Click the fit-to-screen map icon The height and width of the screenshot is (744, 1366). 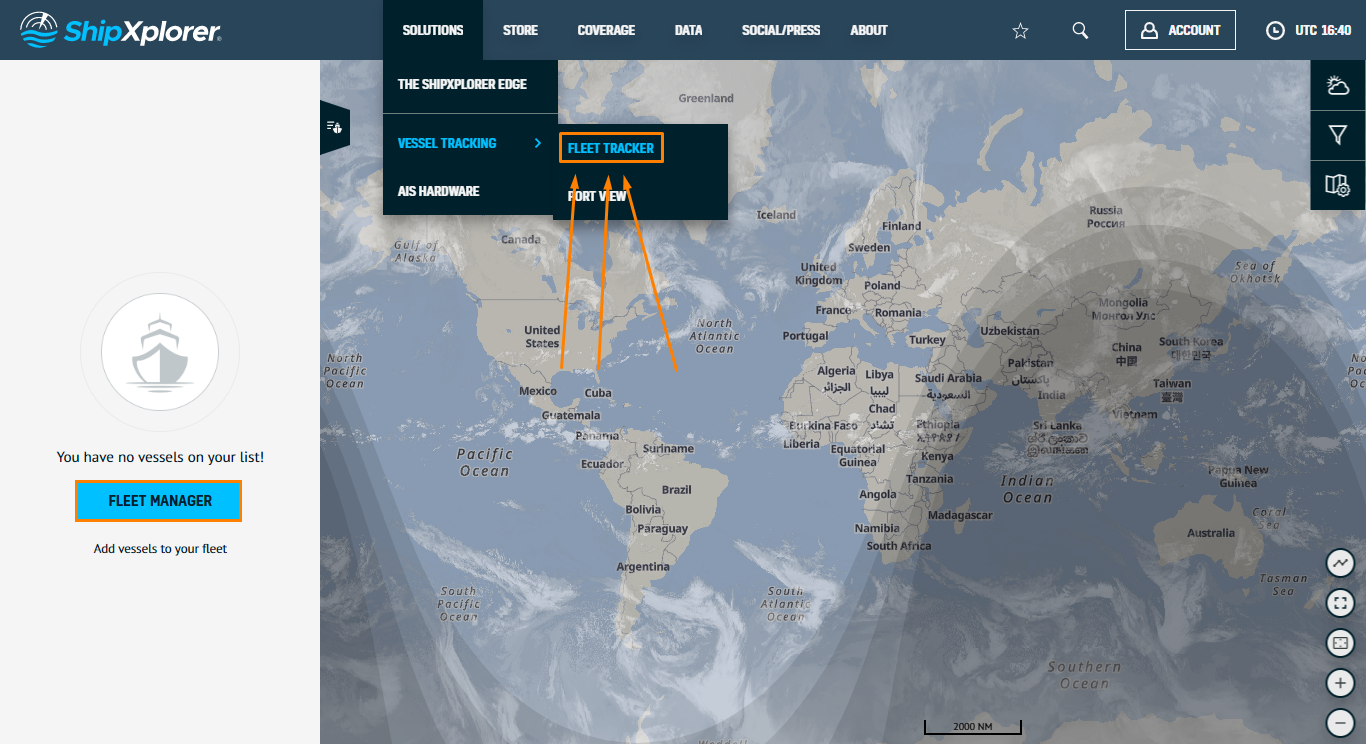click(1340, 643)
